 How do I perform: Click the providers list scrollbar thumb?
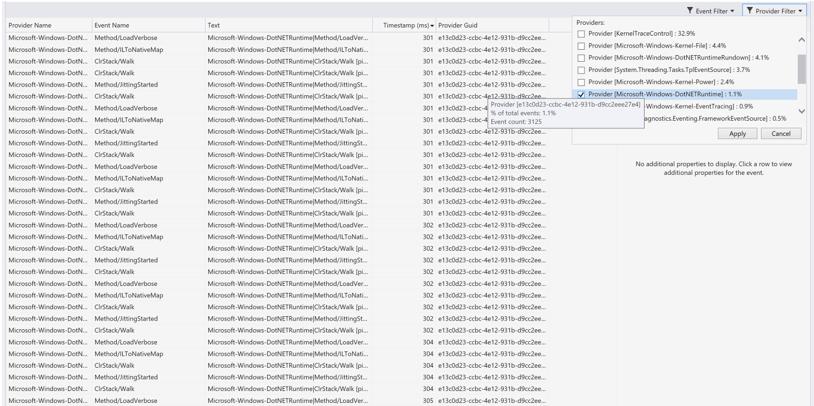802,69
